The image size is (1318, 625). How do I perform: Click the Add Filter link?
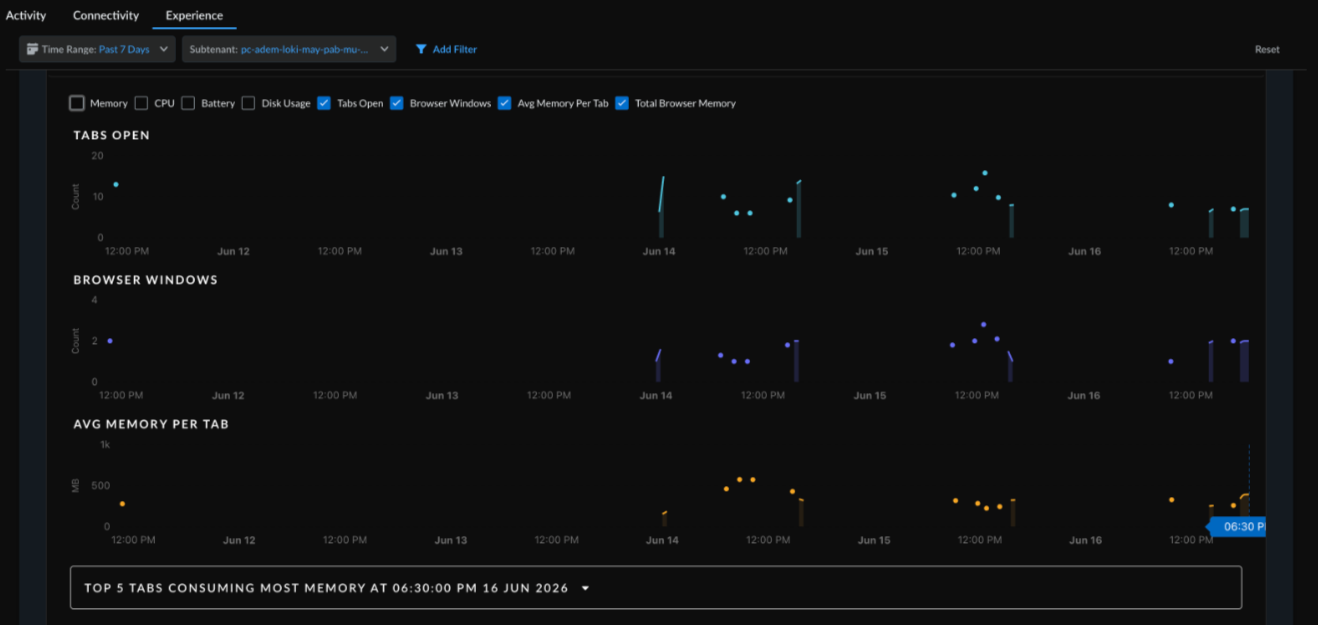(x=455, y=49)
